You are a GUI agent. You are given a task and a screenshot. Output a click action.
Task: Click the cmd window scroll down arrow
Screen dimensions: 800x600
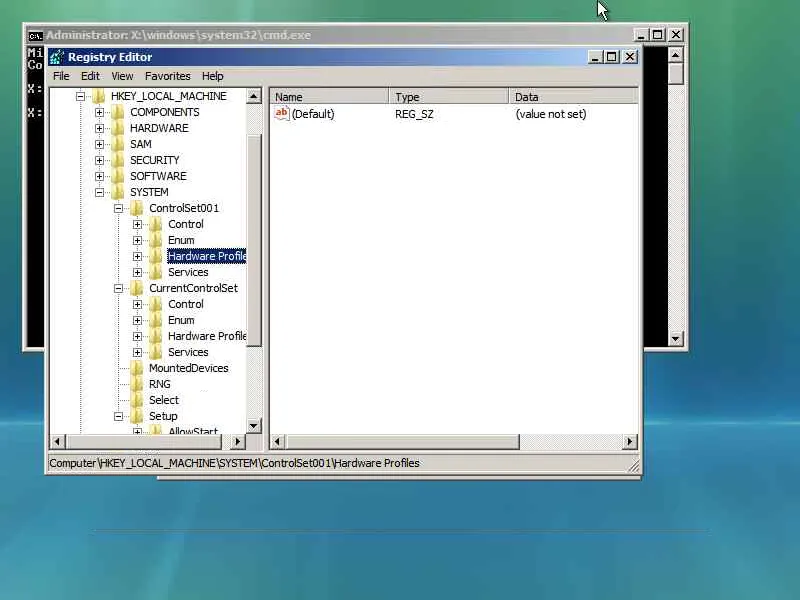click(x=676, y=338)
